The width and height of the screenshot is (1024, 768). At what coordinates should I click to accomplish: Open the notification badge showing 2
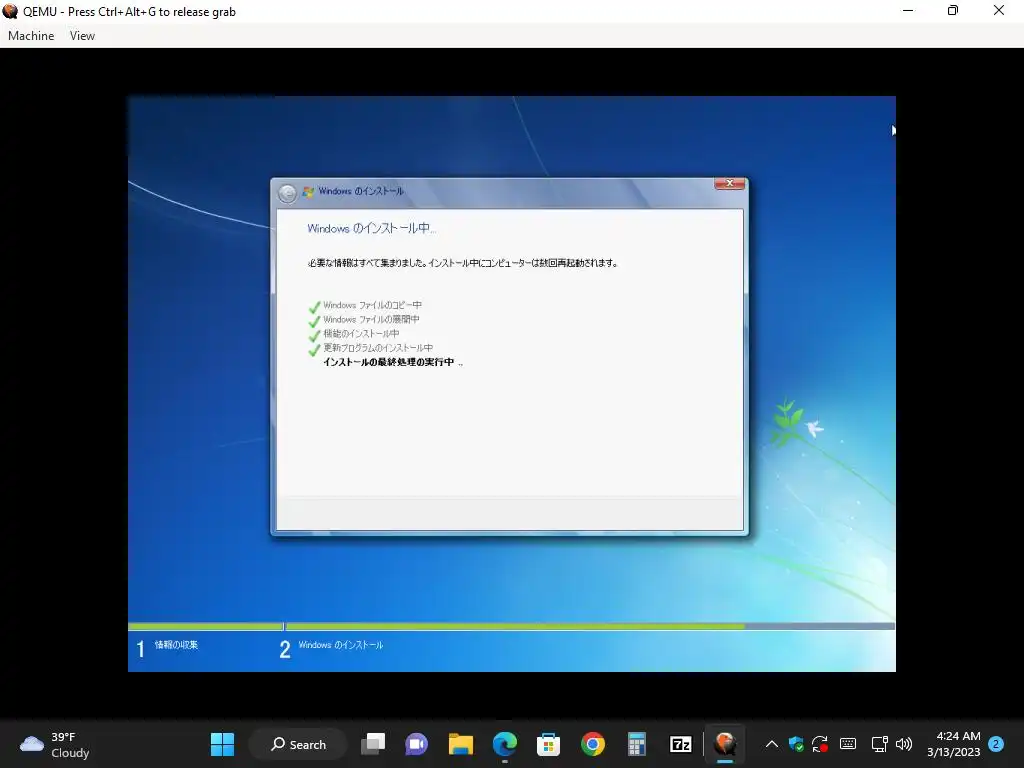996,744
